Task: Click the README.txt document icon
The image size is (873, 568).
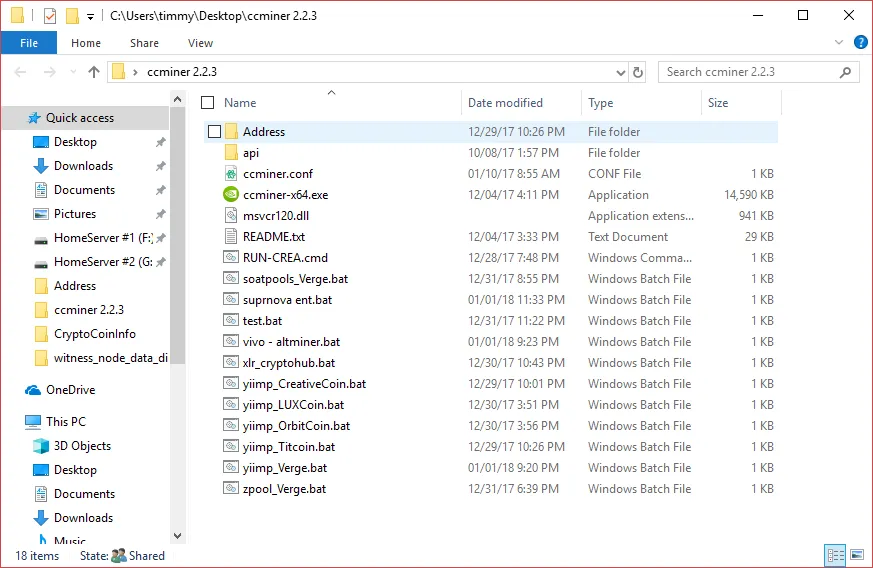Action: click(x=230, y=236)
